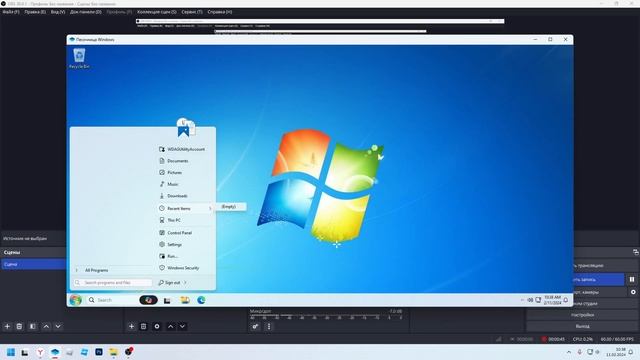Screen dimensions: 640x360
Task: Click the Copilot pill icon on Sandbox taskbar
Action: click(148, 300)
